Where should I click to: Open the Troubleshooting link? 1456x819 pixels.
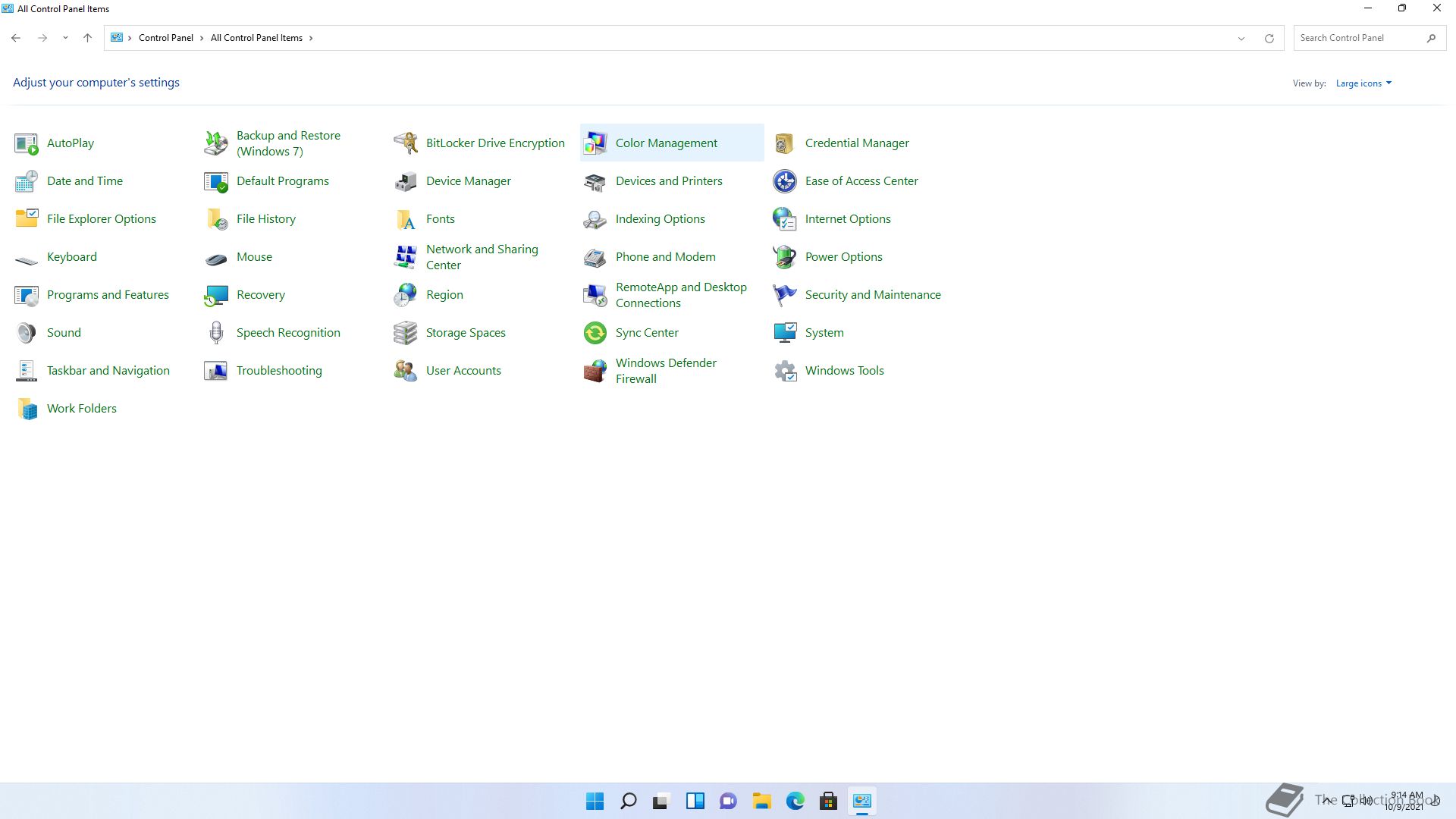click(x=279, y=371)
